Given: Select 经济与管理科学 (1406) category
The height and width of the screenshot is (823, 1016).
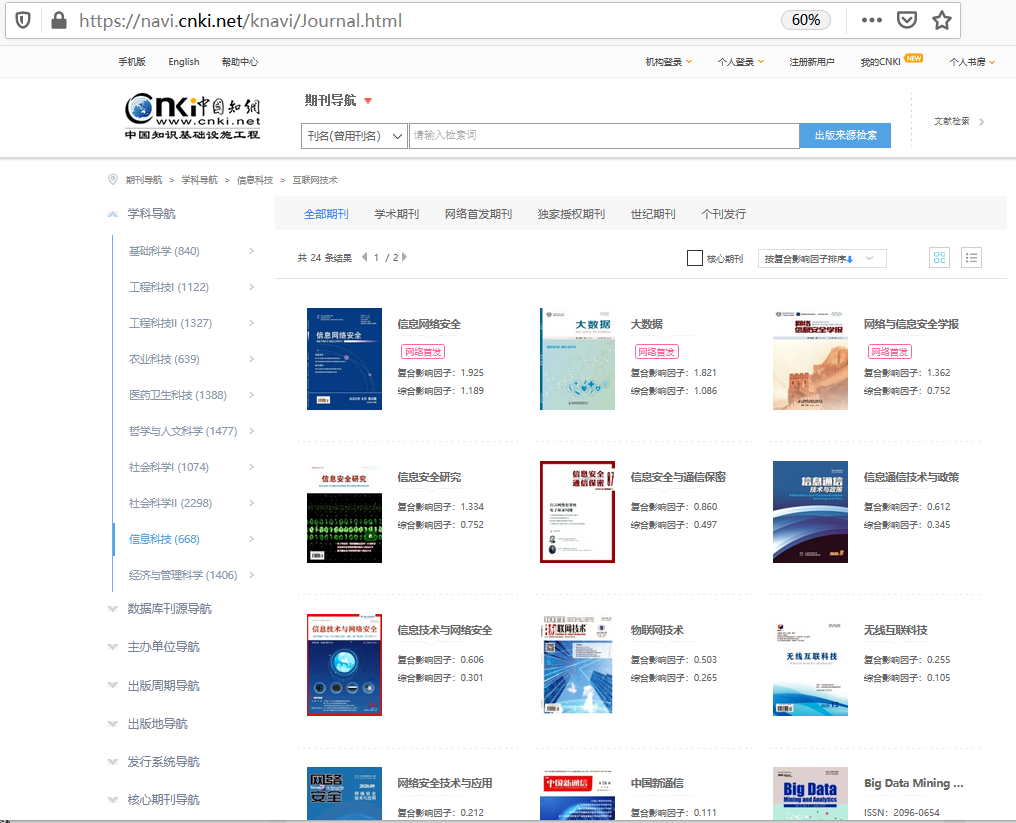Looking at the screenshot, I should click(x=183, y=575).
